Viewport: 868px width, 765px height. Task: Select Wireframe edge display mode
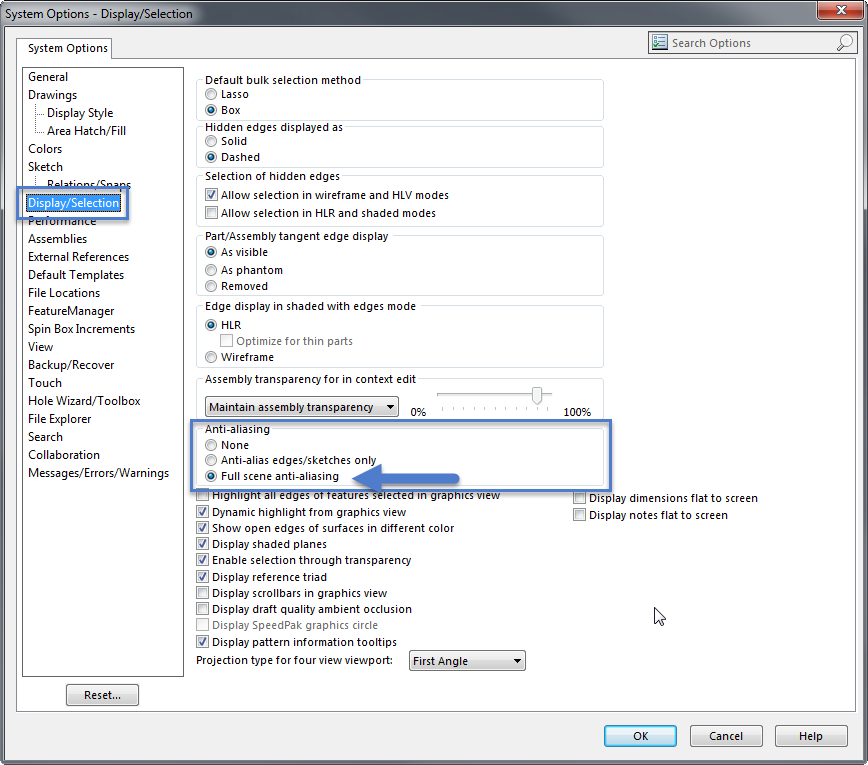pos(210,357)
